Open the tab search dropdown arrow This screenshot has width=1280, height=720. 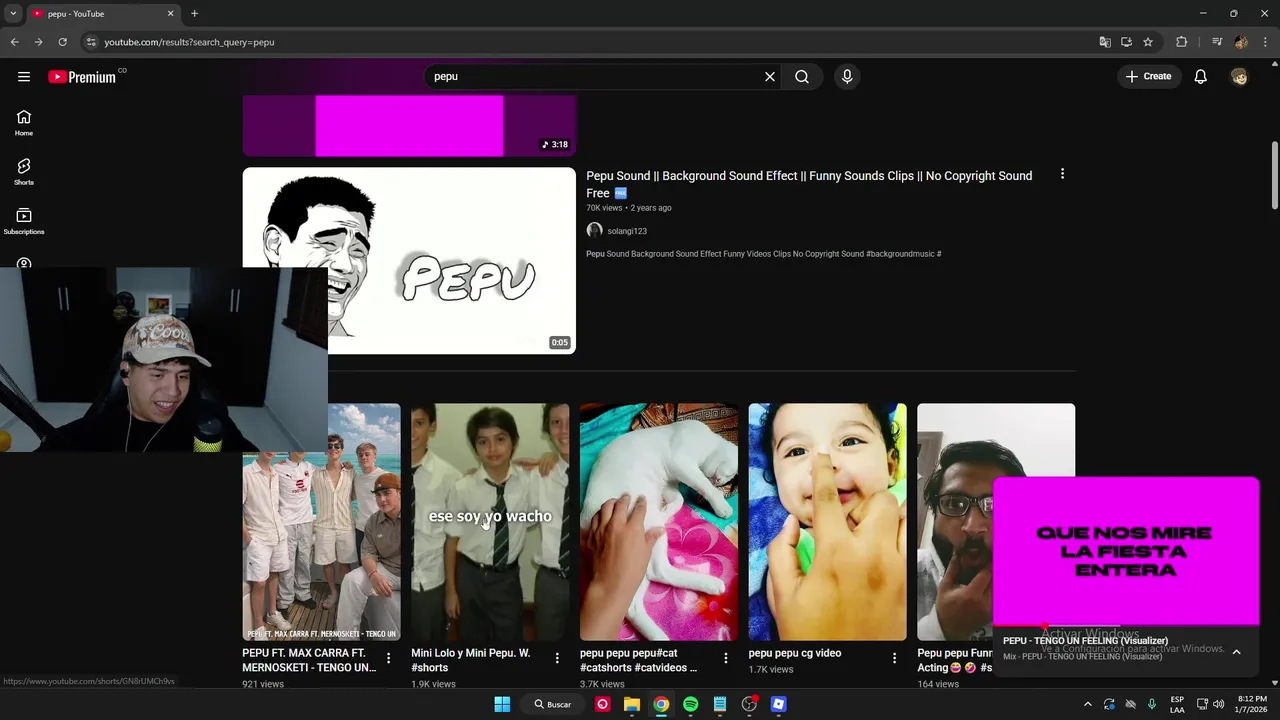pyautogui.click(x=12, y=14)
